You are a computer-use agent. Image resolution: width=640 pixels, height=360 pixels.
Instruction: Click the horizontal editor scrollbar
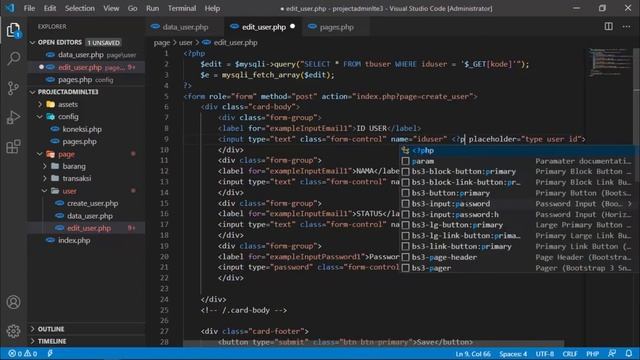click(373, 344)
